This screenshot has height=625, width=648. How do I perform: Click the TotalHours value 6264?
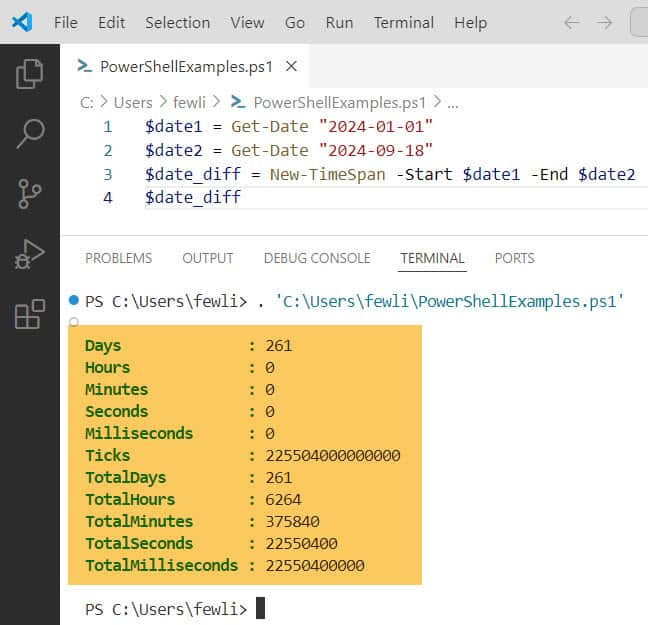(284, 499)
